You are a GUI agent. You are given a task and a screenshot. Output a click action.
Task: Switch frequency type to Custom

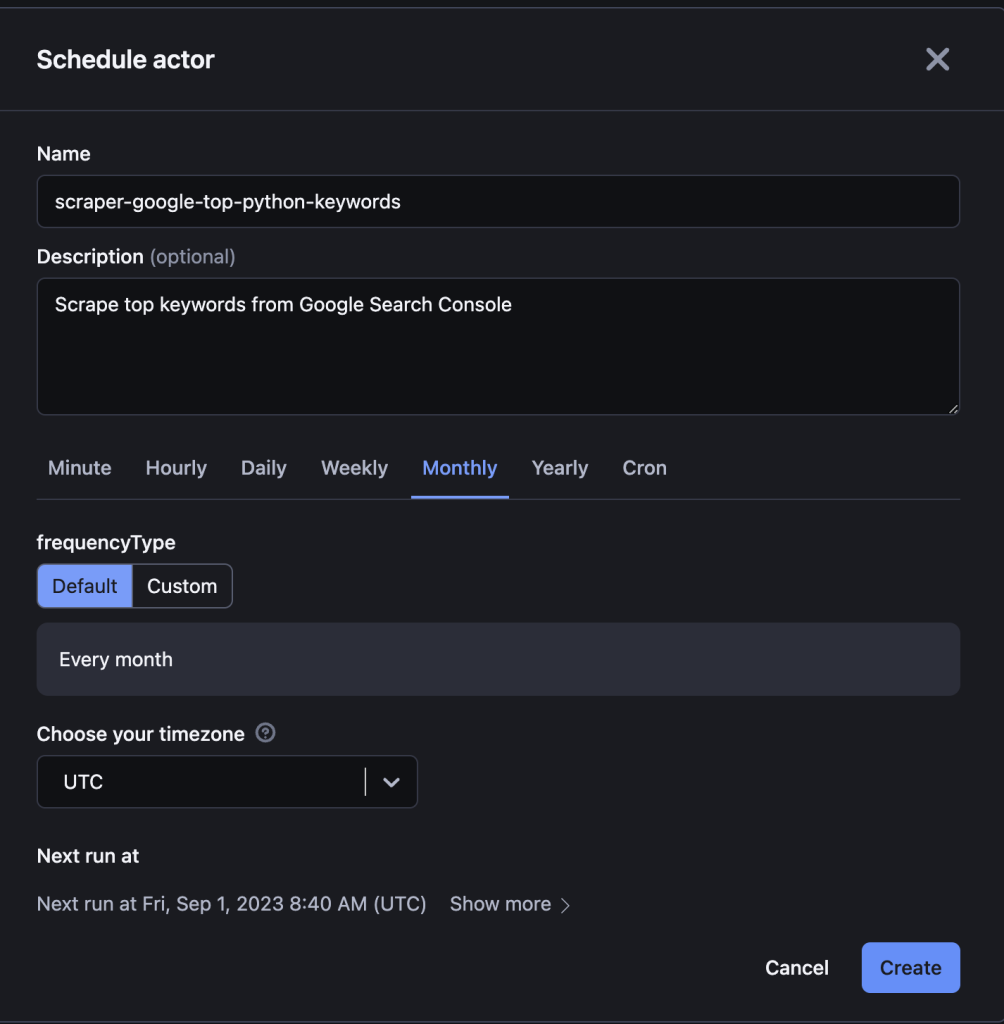click(x=182, y=586)
